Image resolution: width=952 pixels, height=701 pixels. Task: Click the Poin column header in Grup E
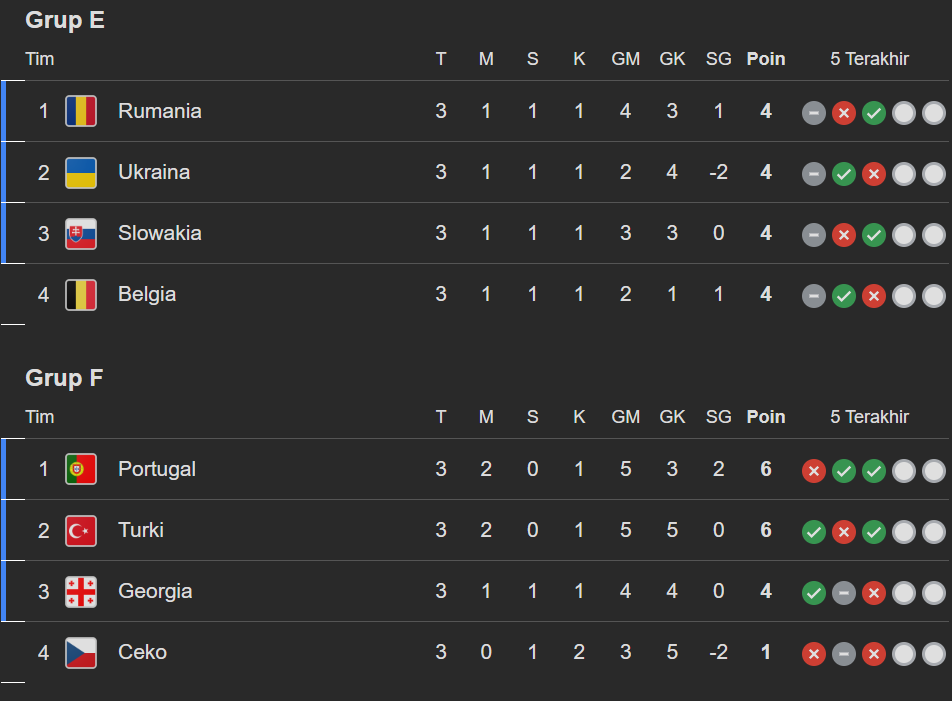tap(766, 59)
